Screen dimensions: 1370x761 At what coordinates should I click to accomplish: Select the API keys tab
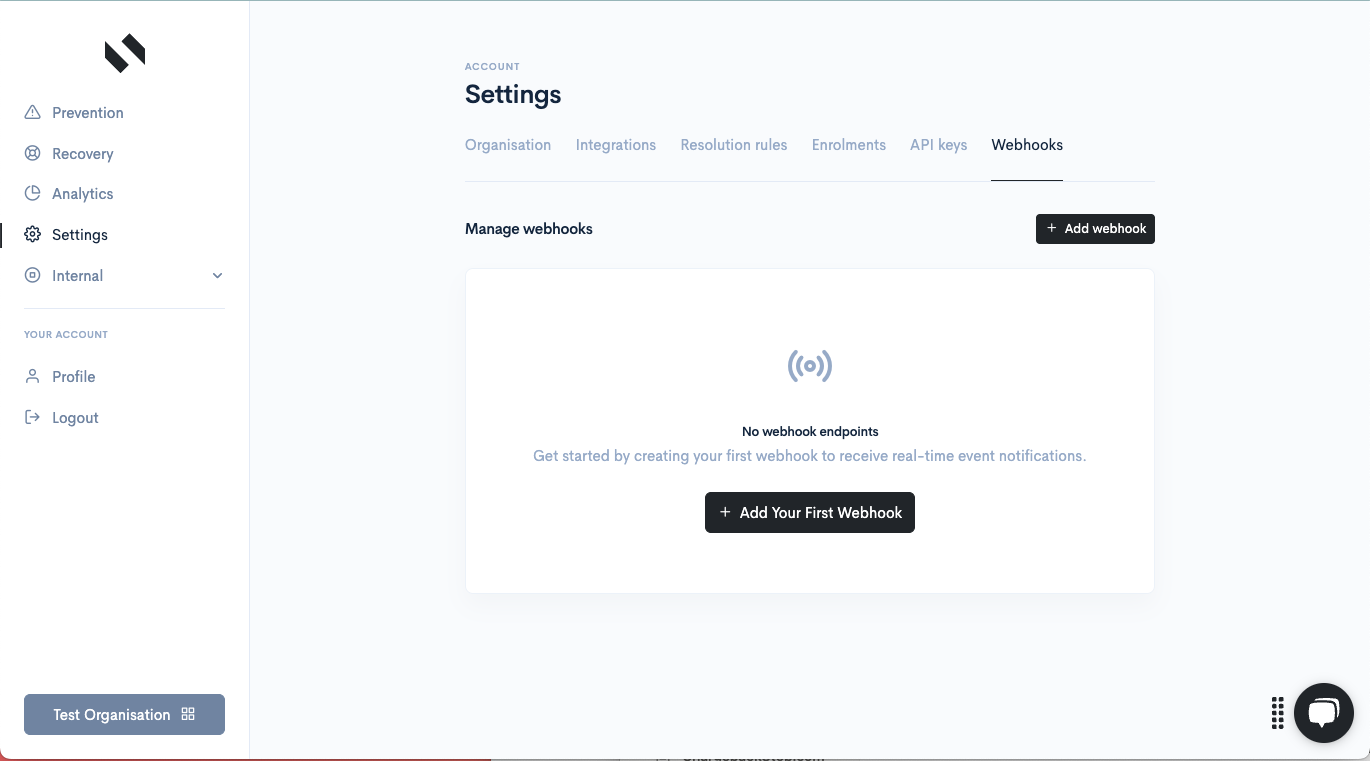coord(938,145)
